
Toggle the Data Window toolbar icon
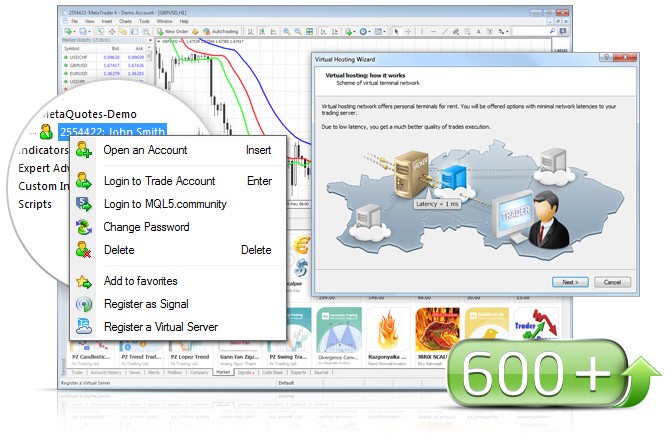tap(112, 32)
